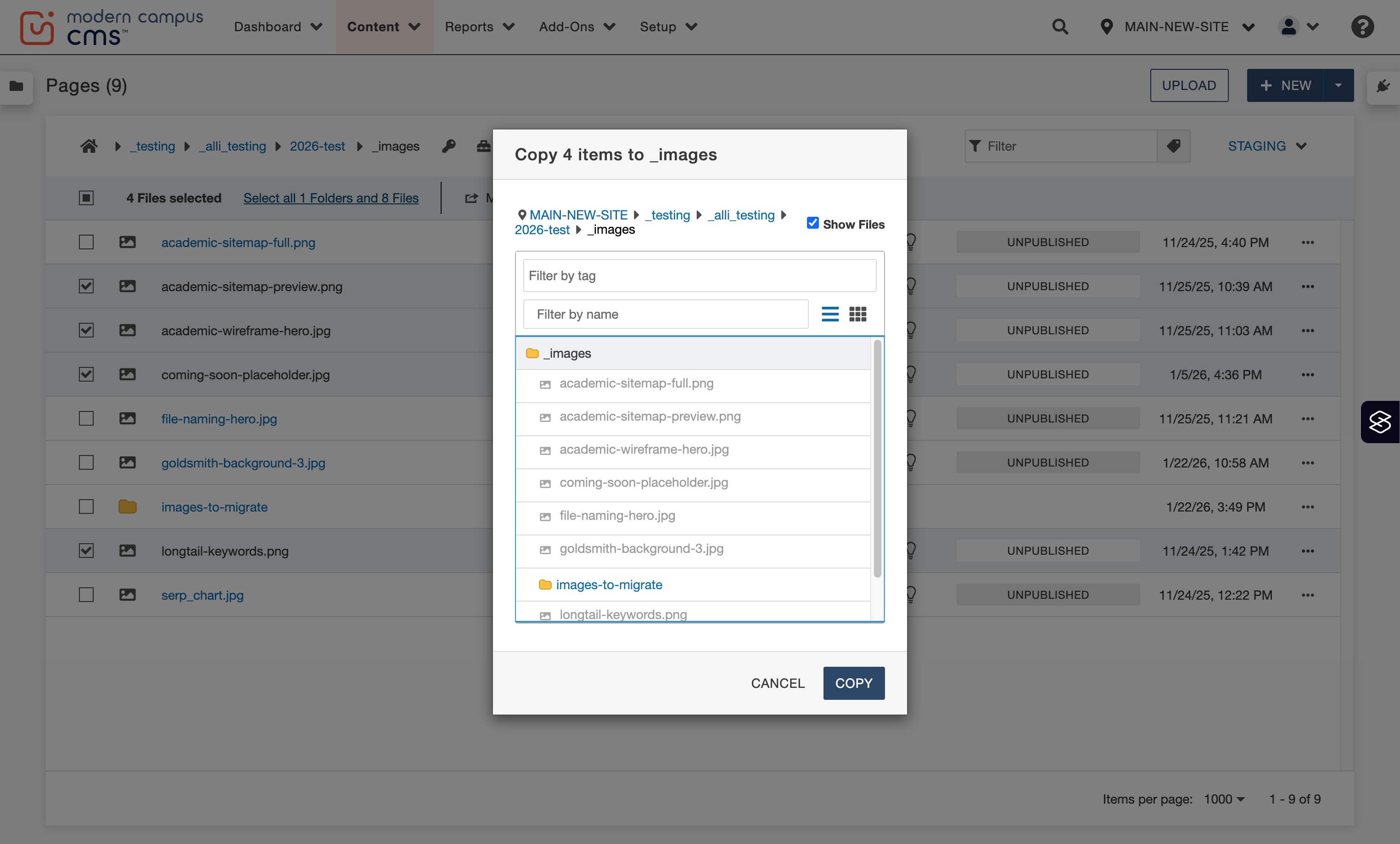Click the copy dialog file list scrollbar
Screen dimensions: 1400x844
tap(877, 458)
